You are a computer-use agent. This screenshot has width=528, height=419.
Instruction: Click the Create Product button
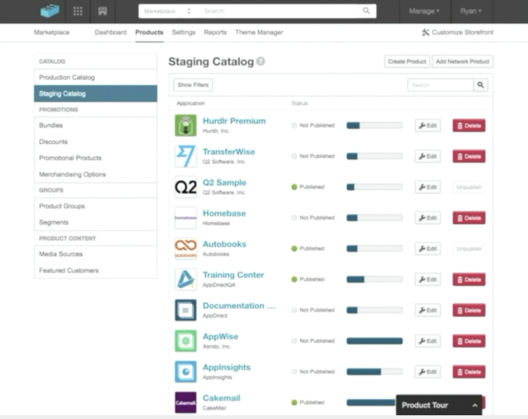tap(407, 62)
